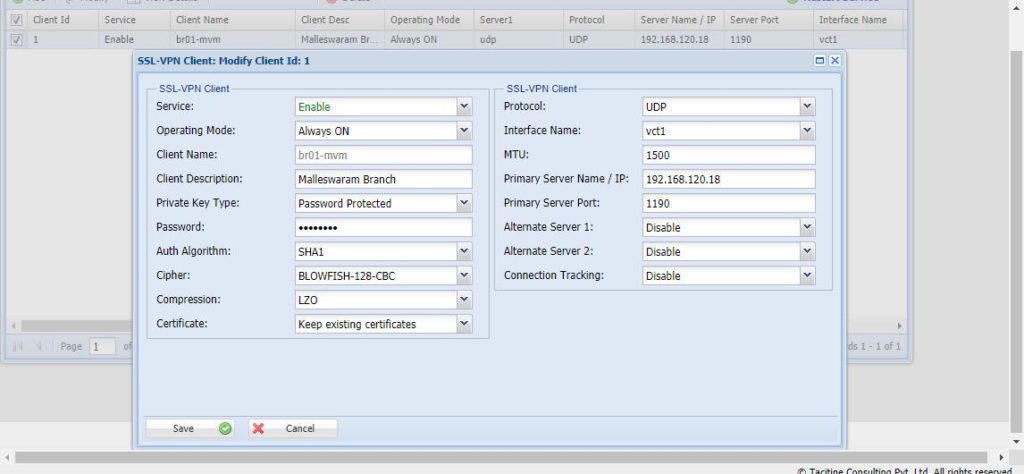Open the Cipher BLOWFISH-128-CBC dropdown
This screenshot has width=1024, height=474.
point(463,275)
